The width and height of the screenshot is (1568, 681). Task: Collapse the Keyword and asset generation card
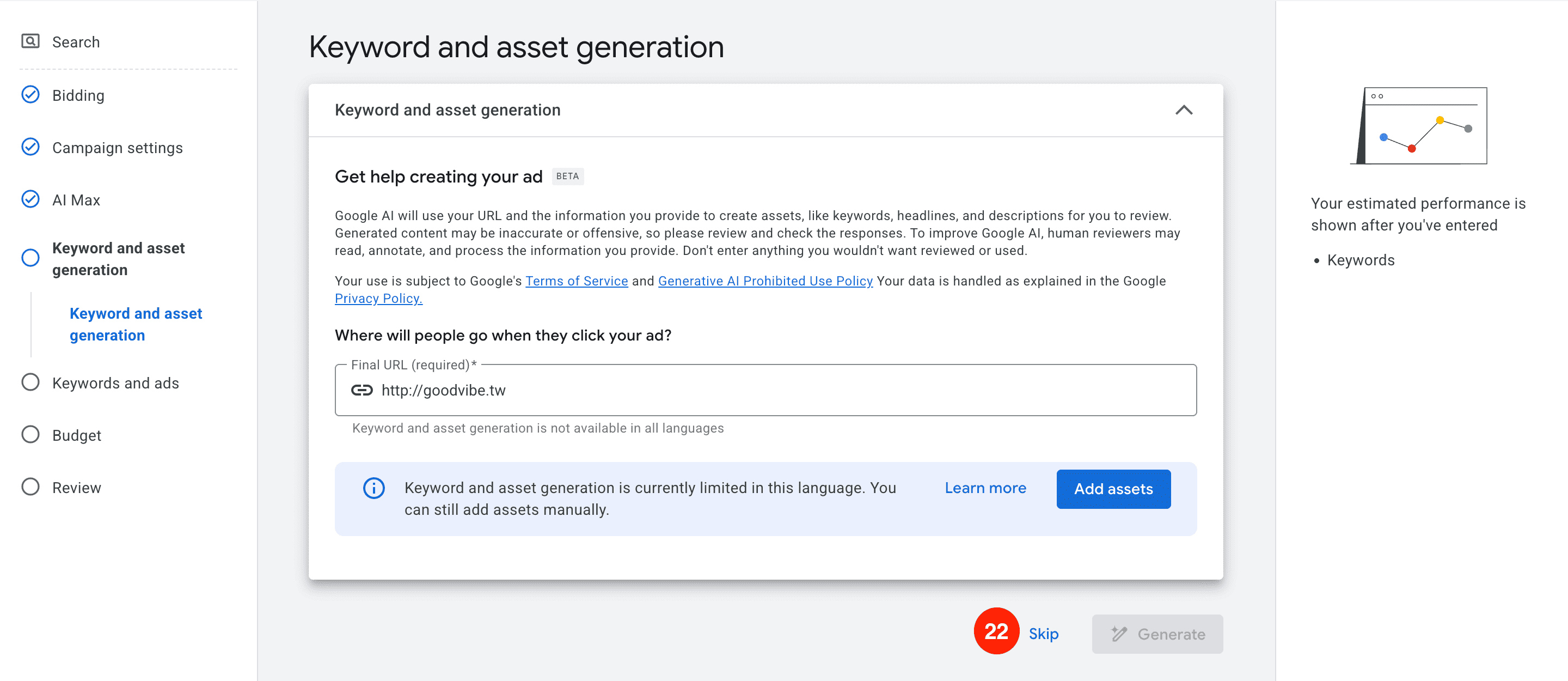[1184, 110]
